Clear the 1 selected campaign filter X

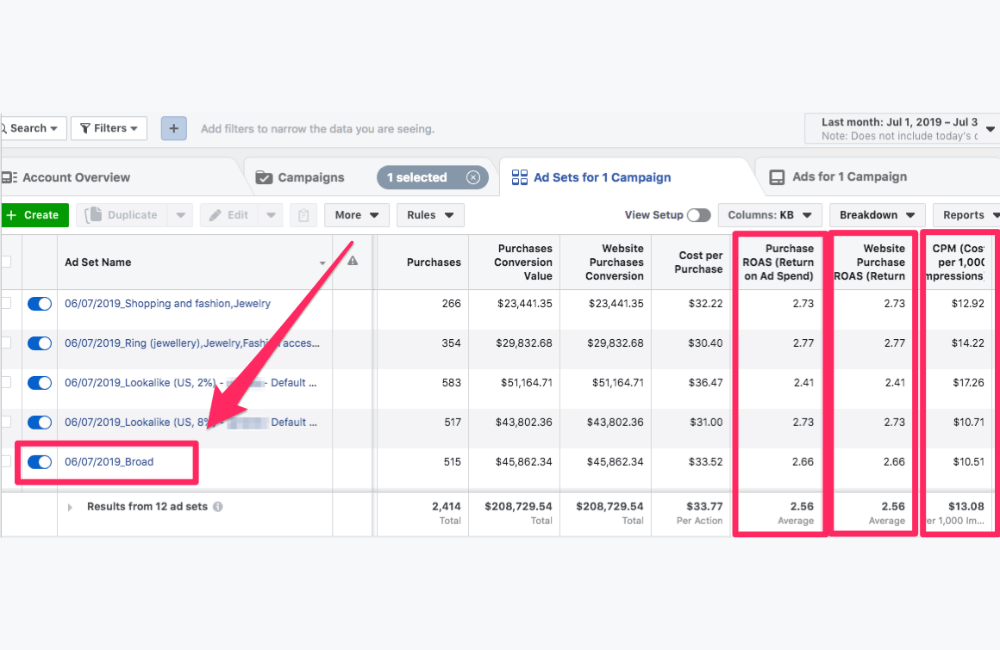(473, 177)
